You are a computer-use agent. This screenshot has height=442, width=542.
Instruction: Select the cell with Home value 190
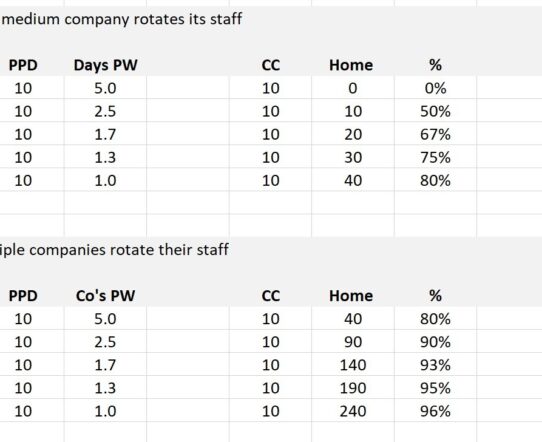click(x=353, y=388)
